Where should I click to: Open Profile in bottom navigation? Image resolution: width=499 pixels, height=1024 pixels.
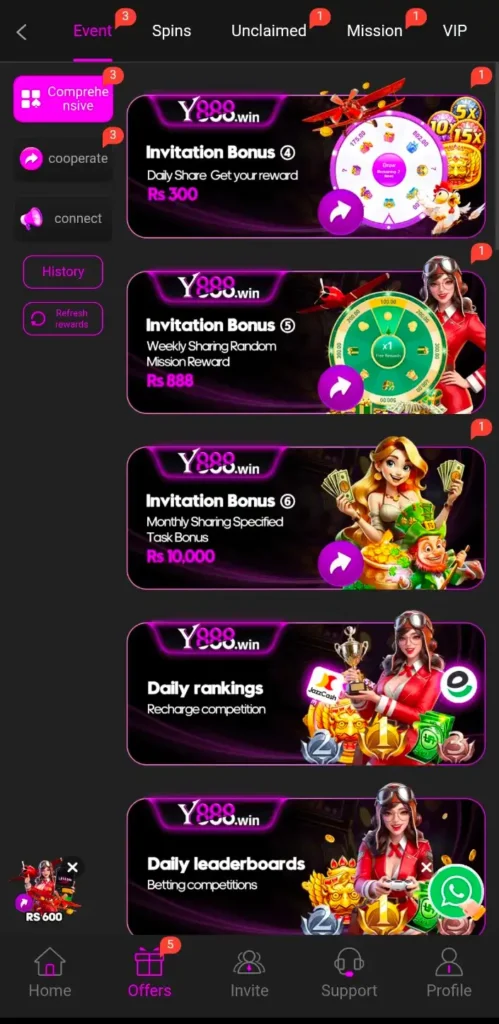(449, 972)
